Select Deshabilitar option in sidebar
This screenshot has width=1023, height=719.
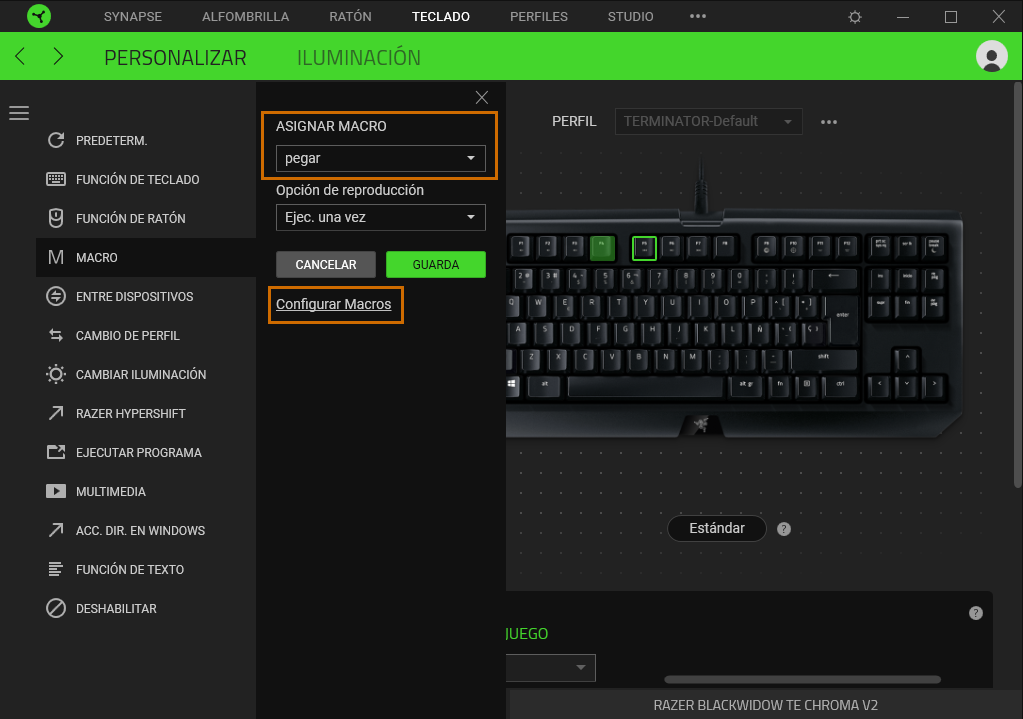116,608
